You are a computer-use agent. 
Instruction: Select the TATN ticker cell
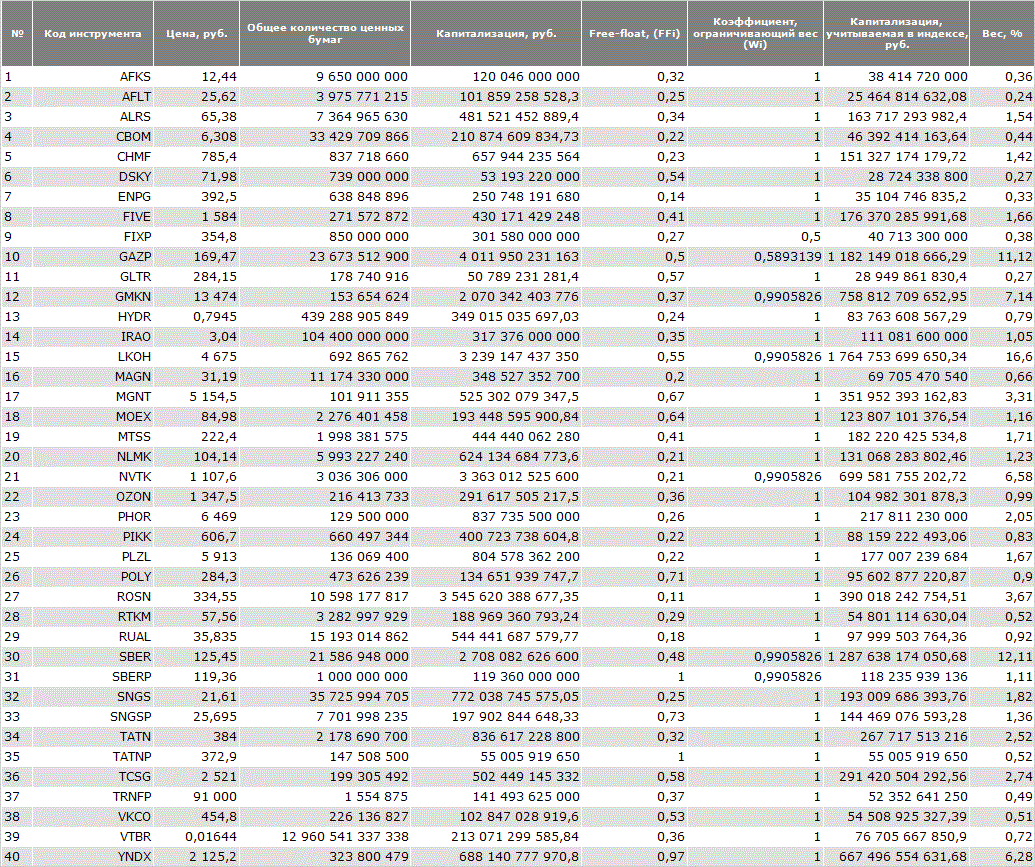(93, 736)
